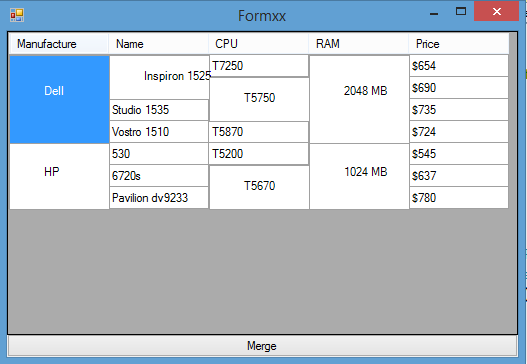Select the $724 price cell
The height and width of the screenshot is (364, 527).
click(x=459, y=132)
